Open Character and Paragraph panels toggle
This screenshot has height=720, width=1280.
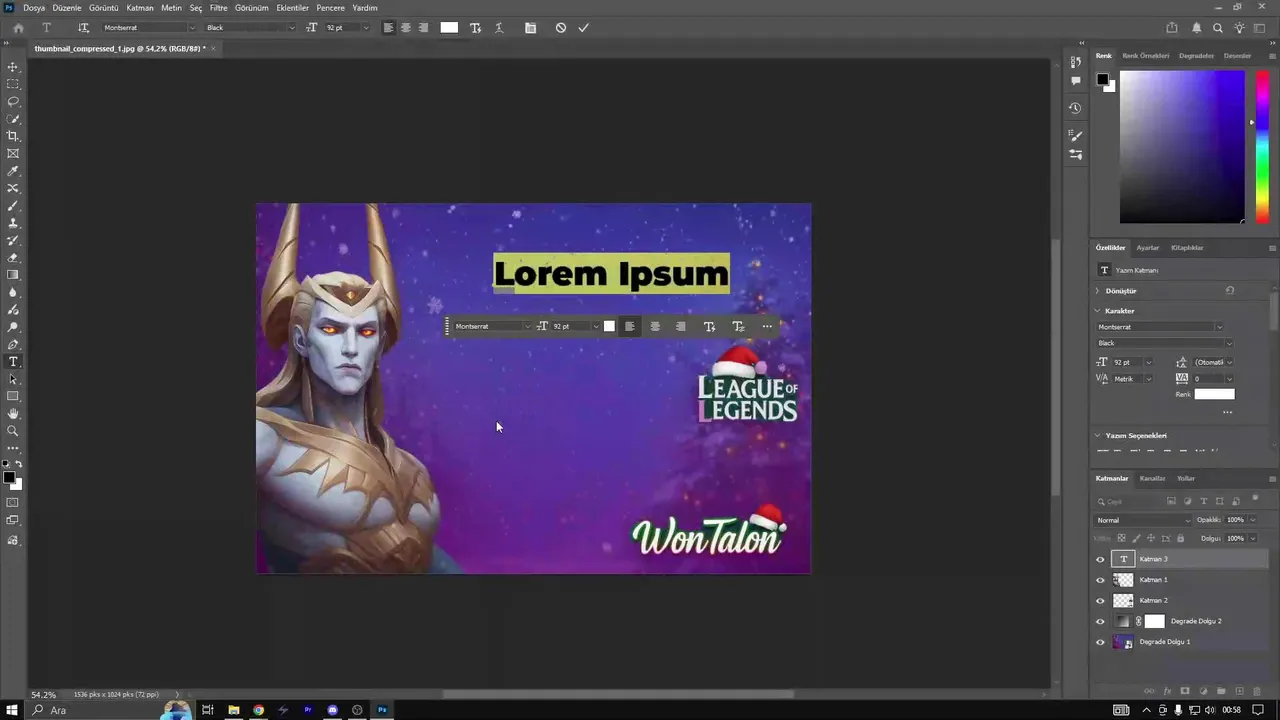(x=530, y=28)
